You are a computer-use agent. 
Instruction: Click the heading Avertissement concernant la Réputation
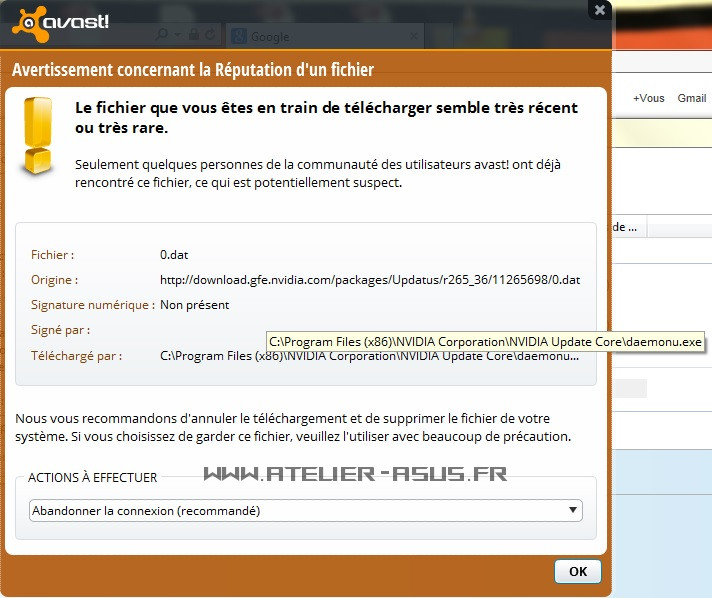(193, 70)
